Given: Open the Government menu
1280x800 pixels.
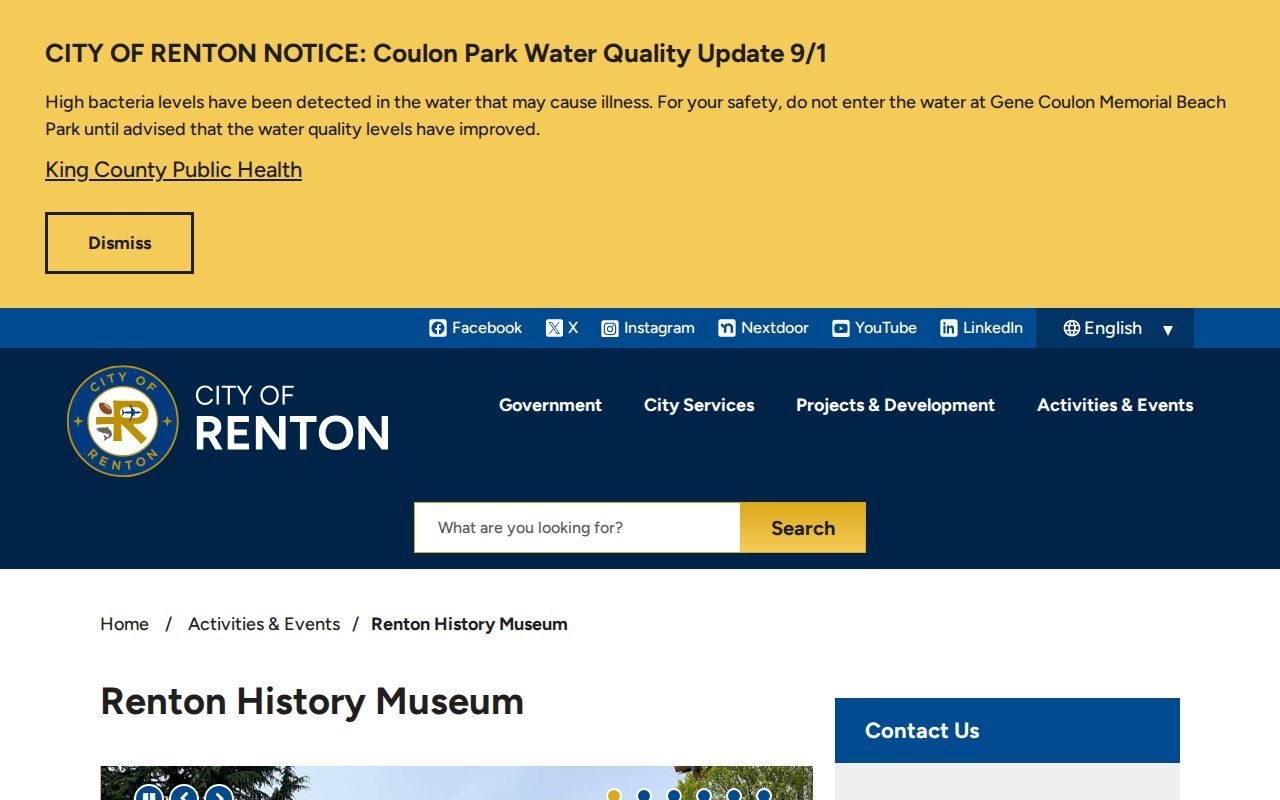Looking at the screenshot, I should coord(550,405).
